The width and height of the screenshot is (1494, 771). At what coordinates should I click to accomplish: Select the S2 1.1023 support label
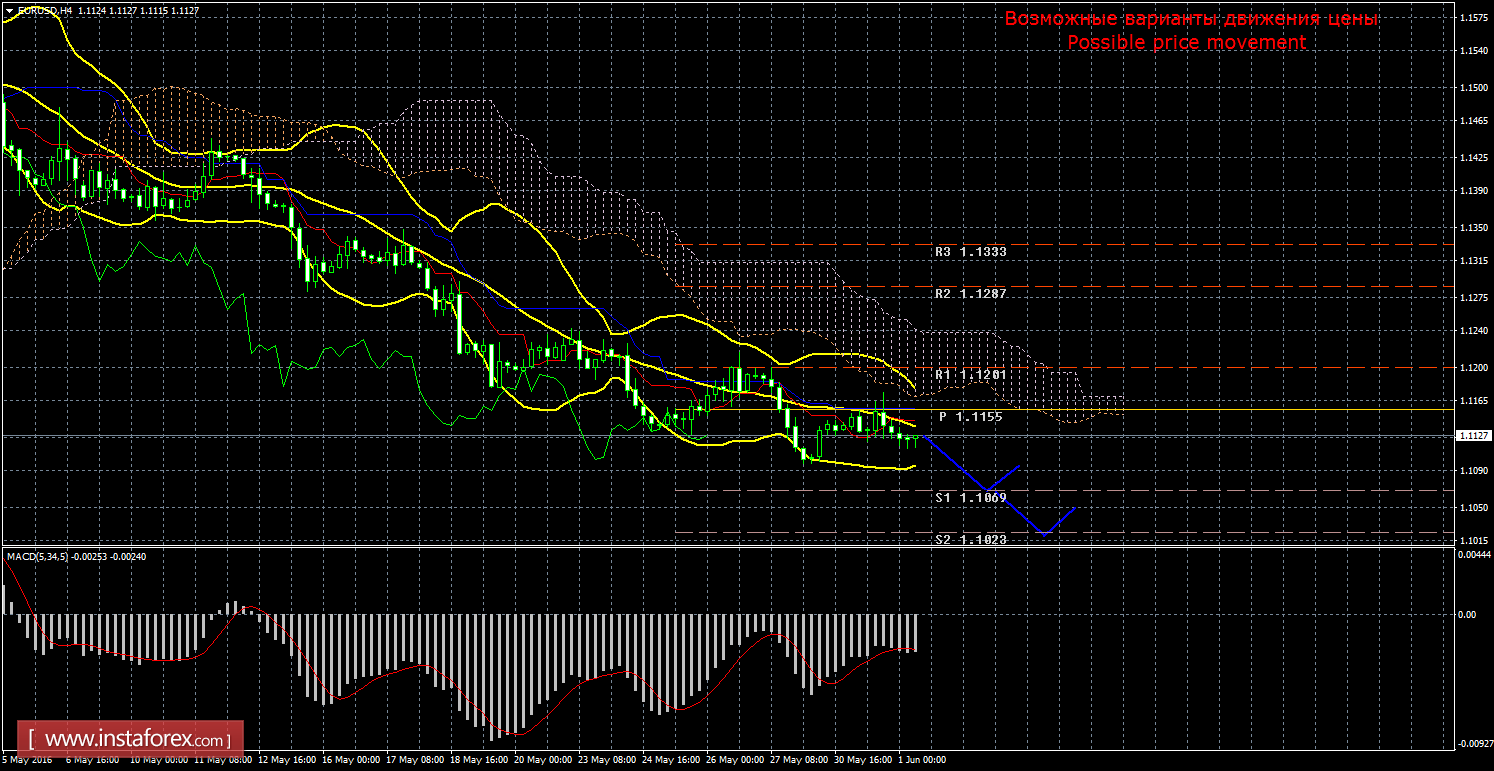point(970,539)
